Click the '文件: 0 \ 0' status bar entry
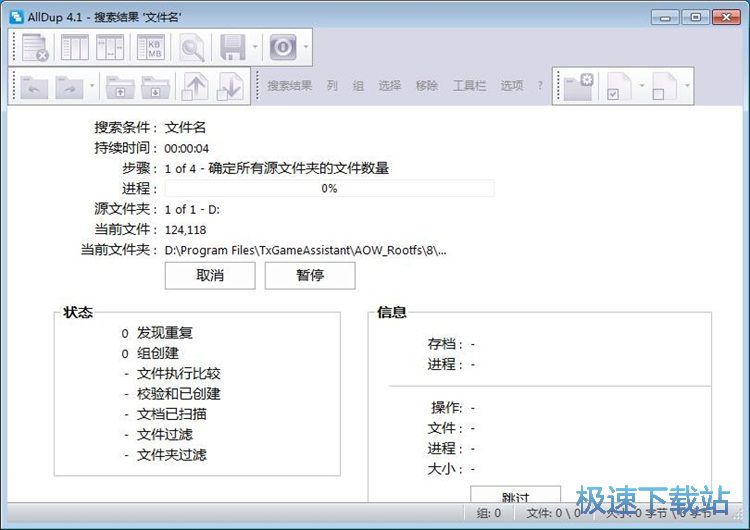This screenshot has width=750, height=530. [x=553, y=513]
